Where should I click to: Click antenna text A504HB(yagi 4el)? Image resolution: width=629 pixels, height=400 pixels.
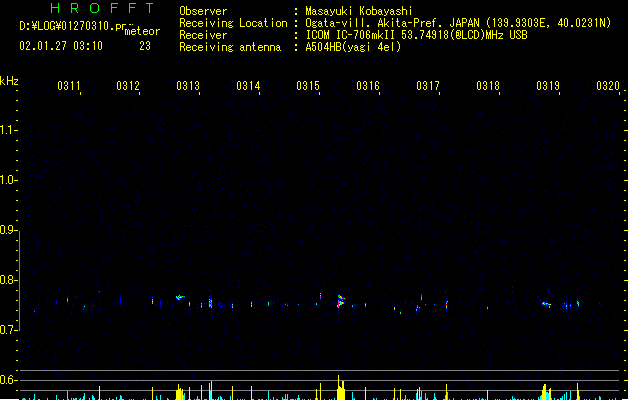click(353, 47)
